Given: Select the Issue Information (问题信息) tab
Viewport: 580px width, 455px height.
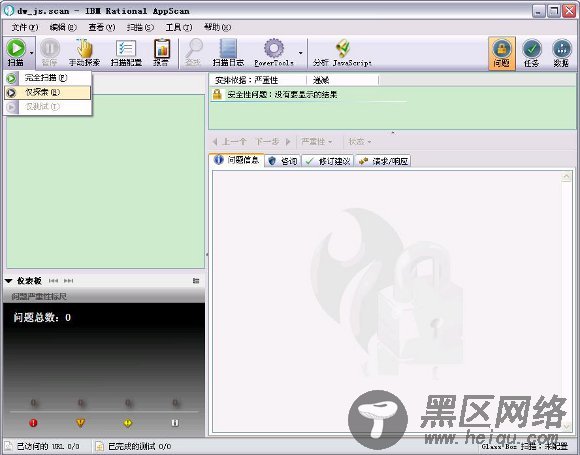Looking at the screenshot, I should click(x=237, y=160).
